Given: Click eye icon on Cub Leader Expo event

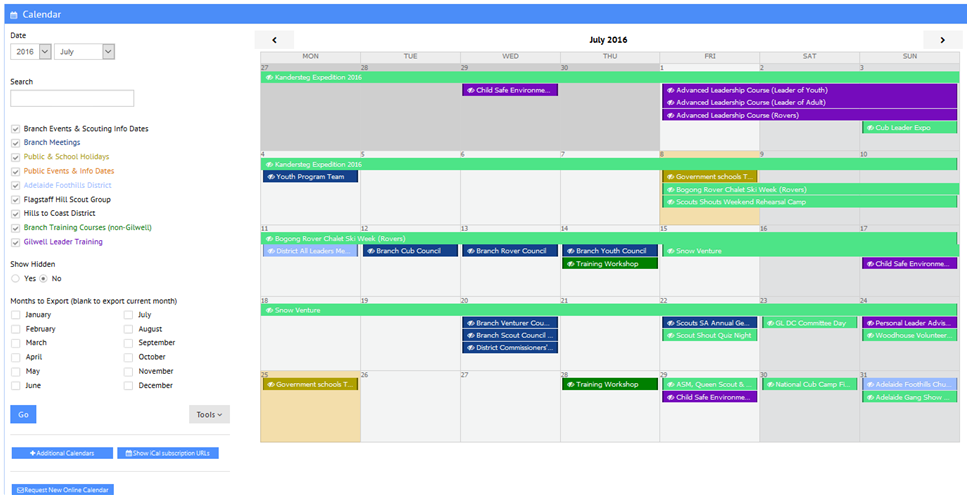Looking at the screenshot, I should (x=870, y=128).
